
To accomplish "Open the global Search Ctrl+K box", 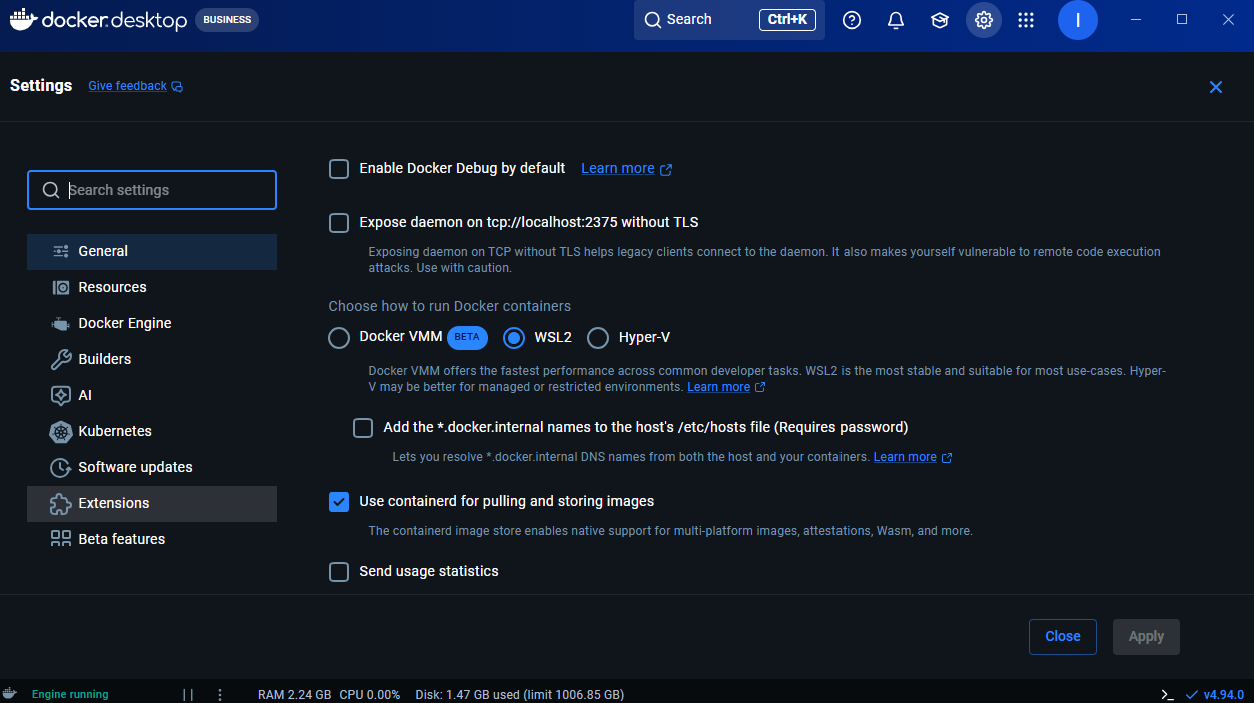I will click(729, 20).
